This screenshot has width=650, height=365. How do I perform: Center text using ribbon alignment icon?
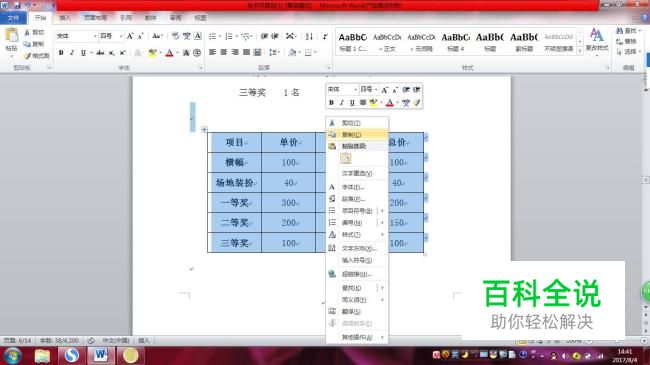223,53
